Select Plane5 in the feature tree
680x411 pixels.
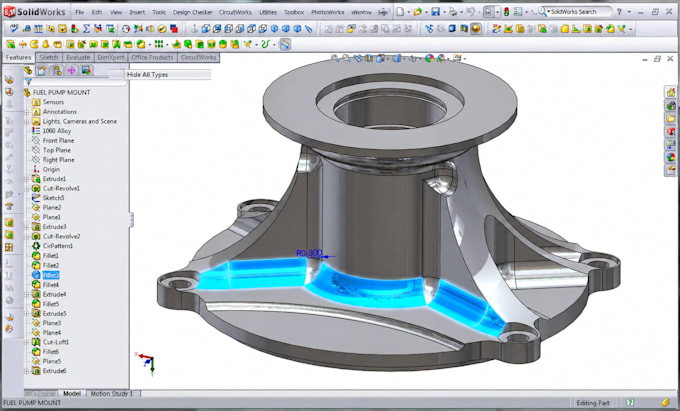point(52,361)
